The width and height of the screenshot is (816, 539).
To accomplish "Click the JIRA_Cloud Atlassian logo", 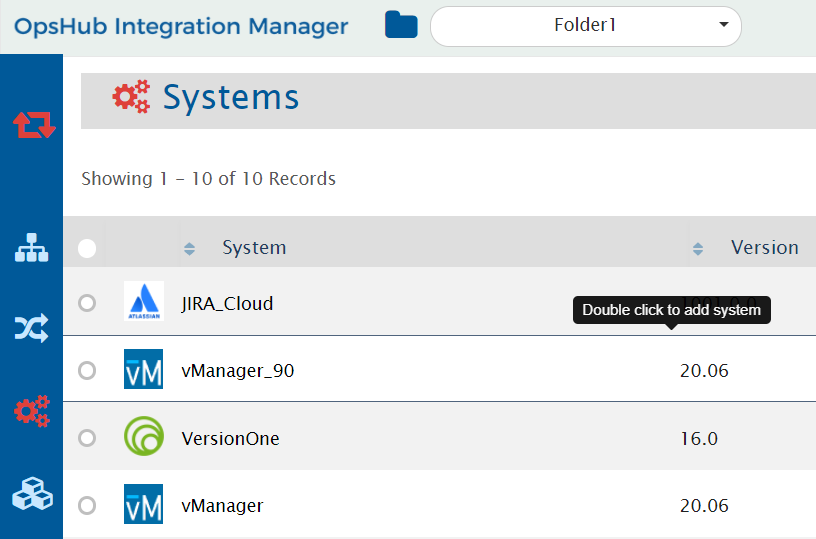I will tap(143, 302).
